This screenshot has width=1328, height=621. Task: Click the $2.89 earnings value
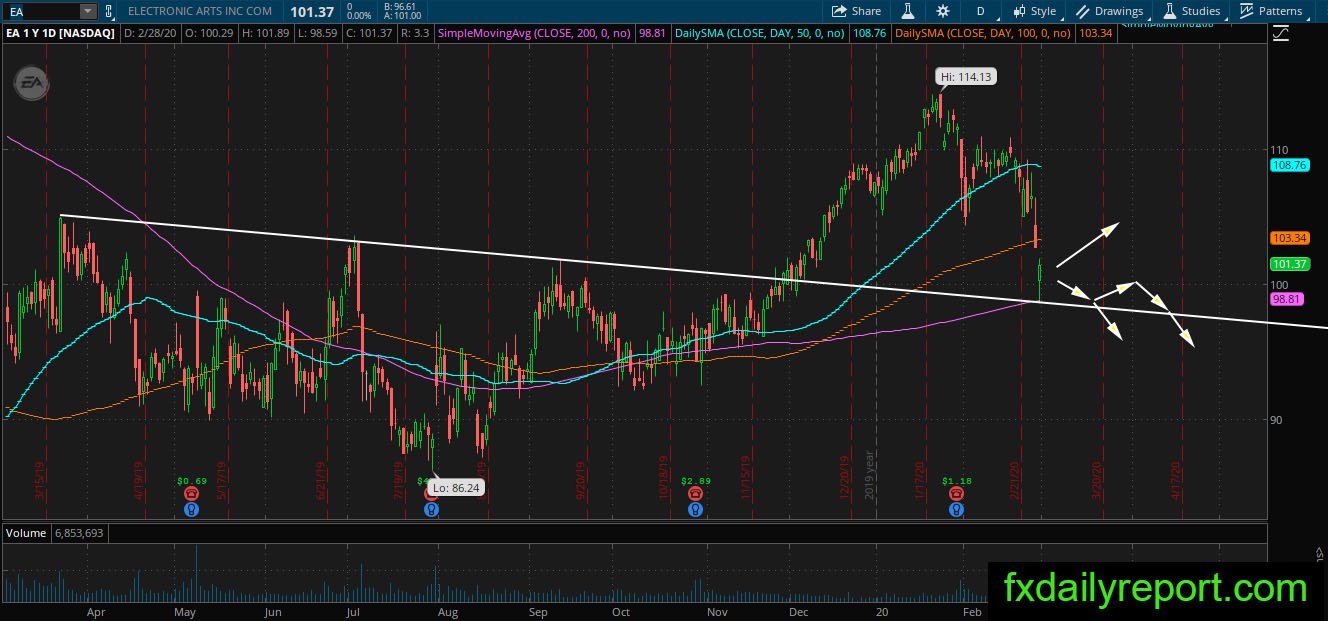click(695, 481)
